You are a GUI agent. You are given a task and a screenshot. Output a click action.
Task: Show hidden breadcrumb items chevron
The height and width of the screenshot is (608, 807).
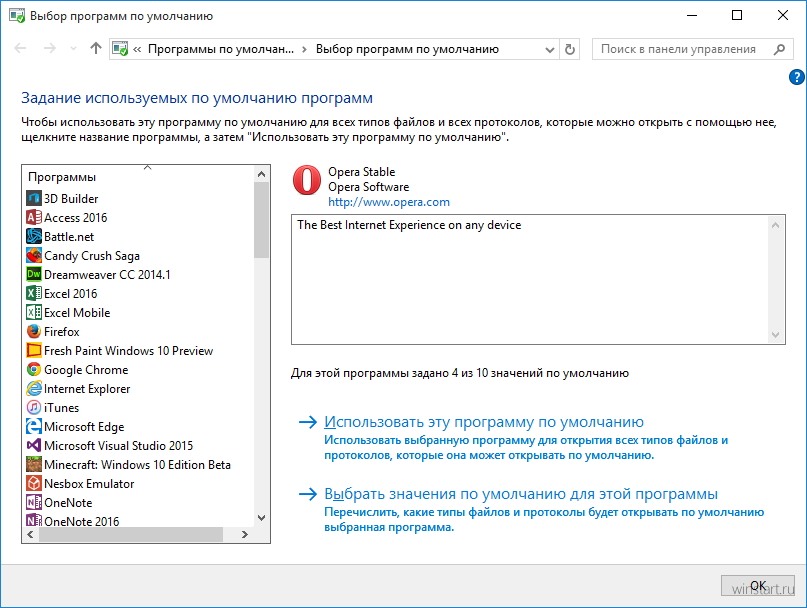click(x=137, y=49)
